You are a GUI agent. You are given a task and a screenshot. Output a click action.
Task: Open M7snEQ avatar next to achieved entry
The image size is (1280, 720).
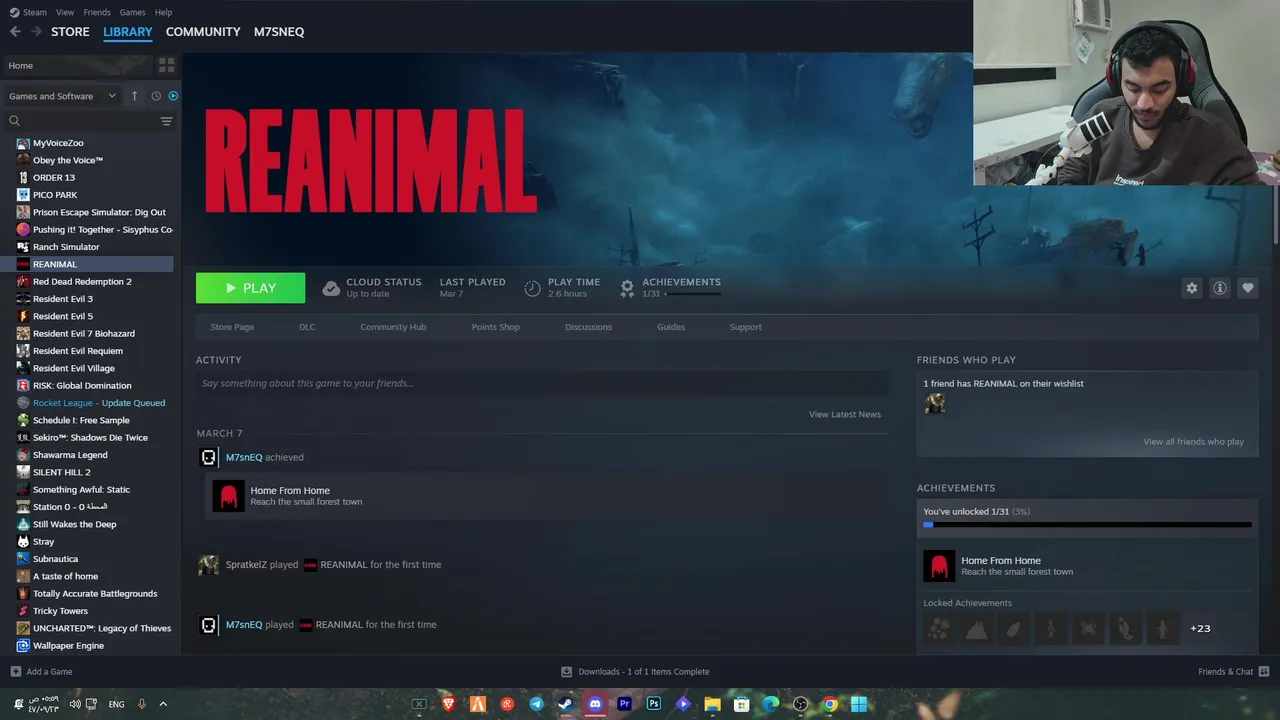pyautogui.click(x=208, y=457)
